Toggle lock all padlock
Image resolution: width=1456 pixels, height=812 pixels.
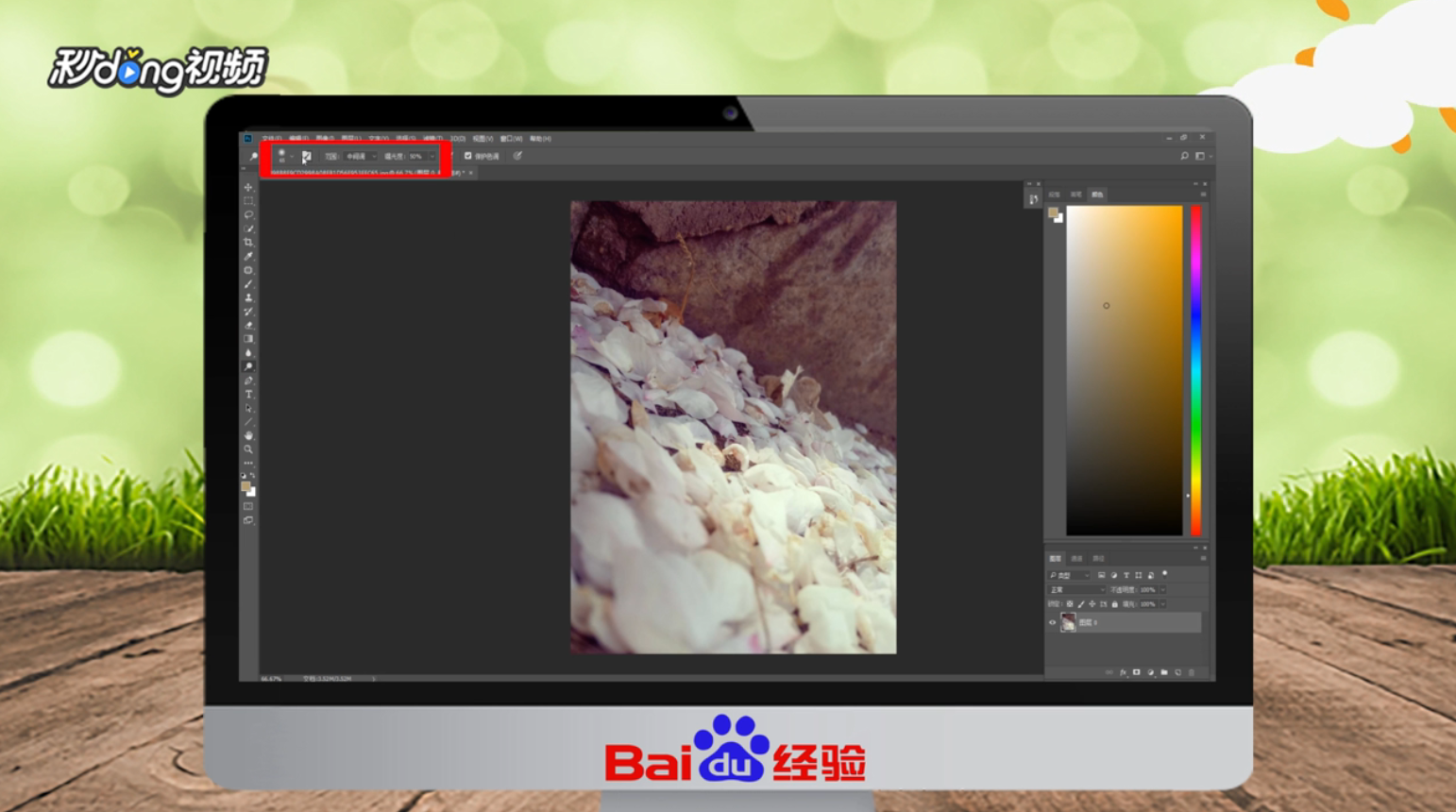click(1115, 604)
